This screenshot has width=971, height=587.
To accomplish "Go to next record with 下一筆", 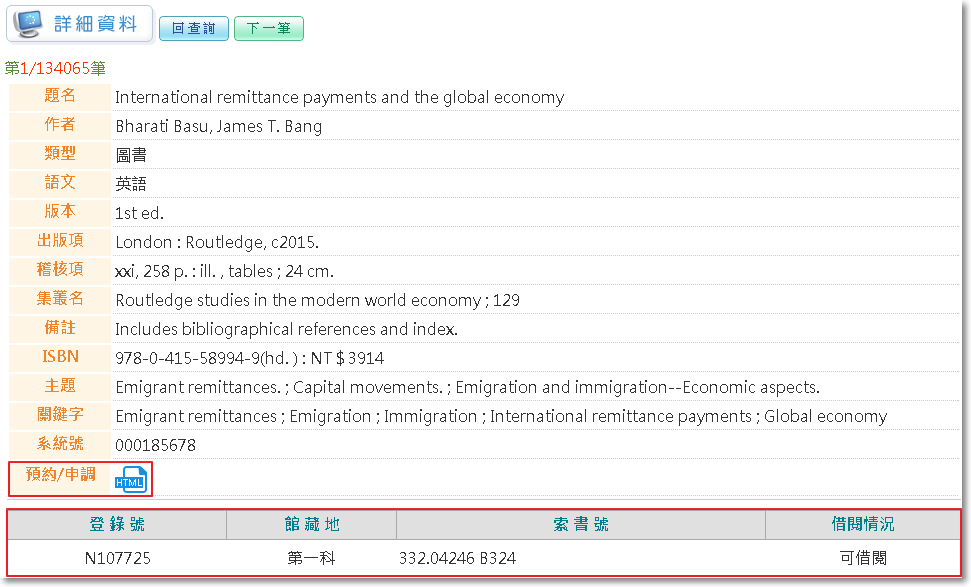I will click(268, 29).
